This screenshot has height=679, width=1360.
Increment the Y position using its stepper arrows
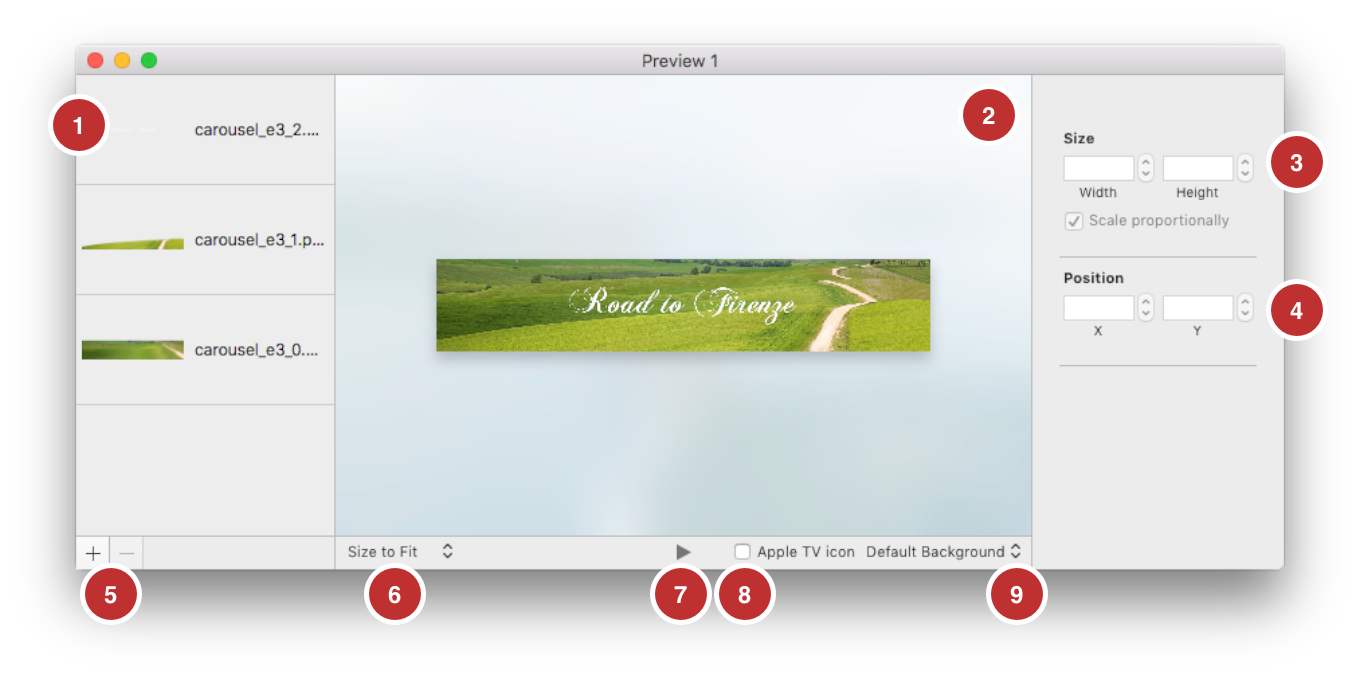click(x=1244, y=303)
